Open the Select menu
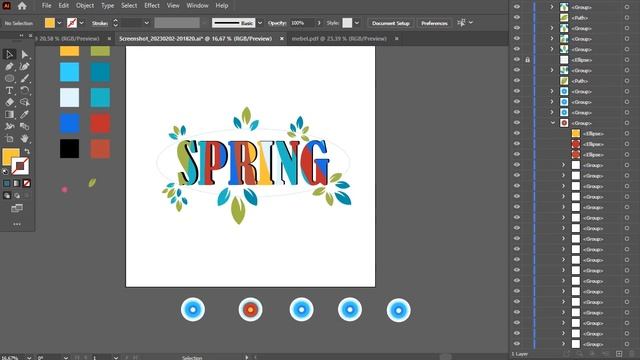Screen dimensions: 640x360 click(x=129, y=6)
